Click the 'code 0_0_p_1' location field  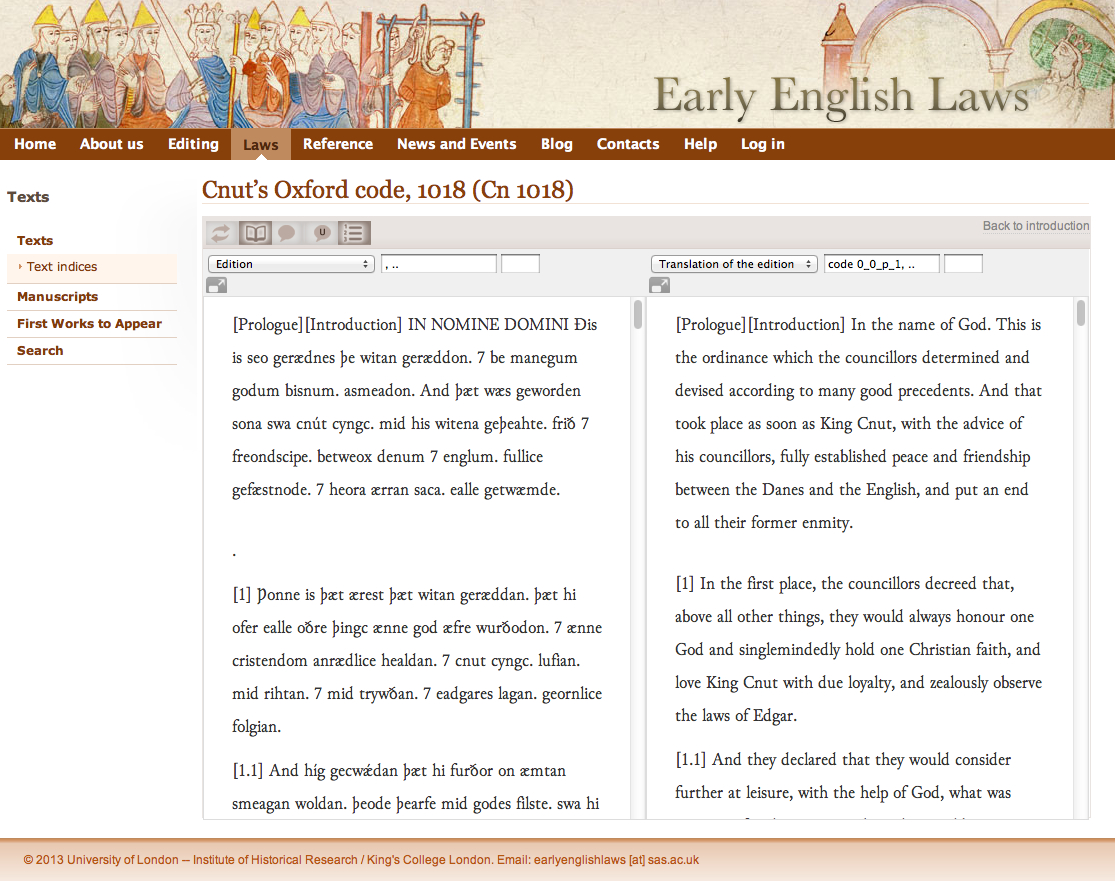click(881, 264)
